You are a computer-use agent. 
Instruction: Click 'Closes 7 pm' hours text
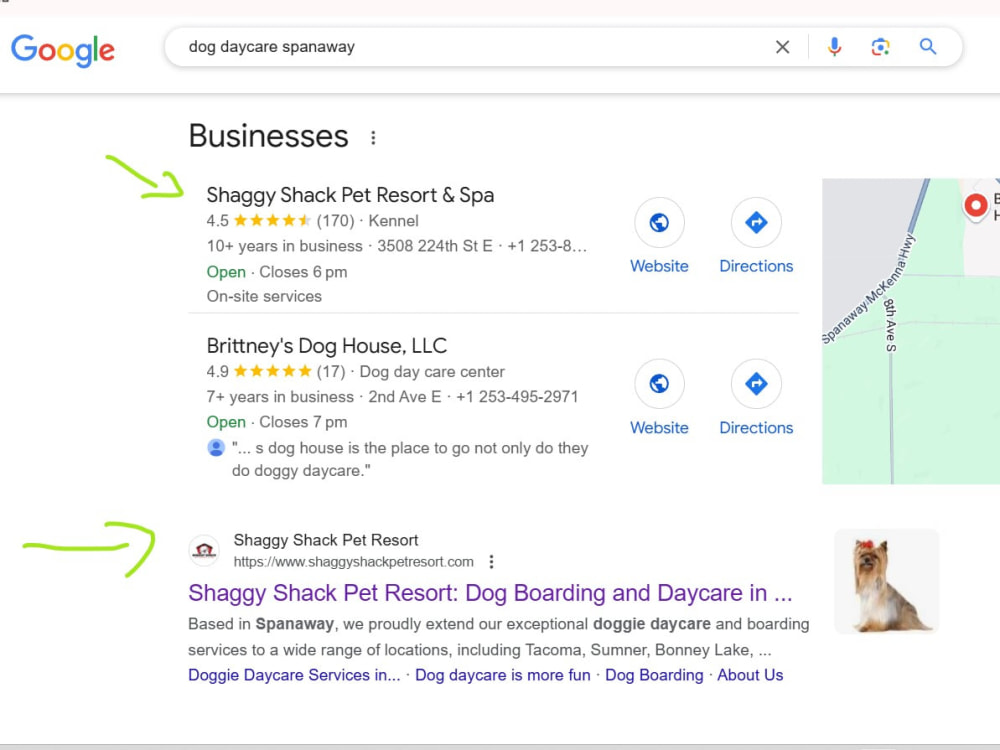(303, 422)
